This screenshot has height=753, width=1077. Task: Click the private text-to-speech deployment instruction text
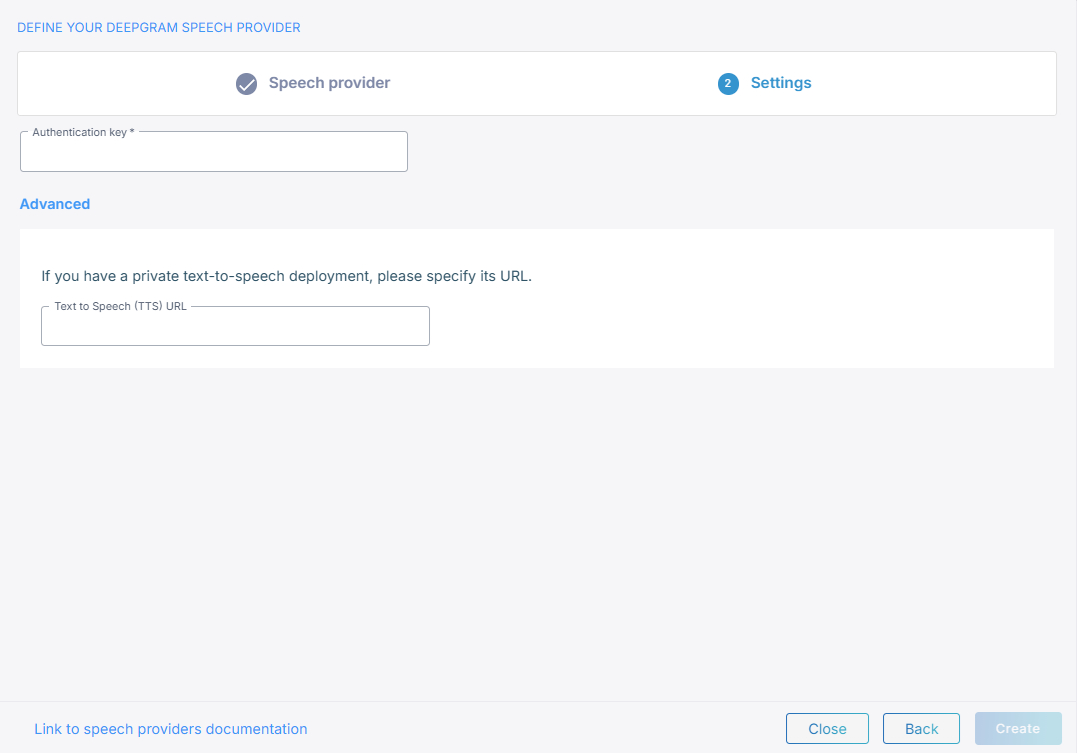(286, 276)
